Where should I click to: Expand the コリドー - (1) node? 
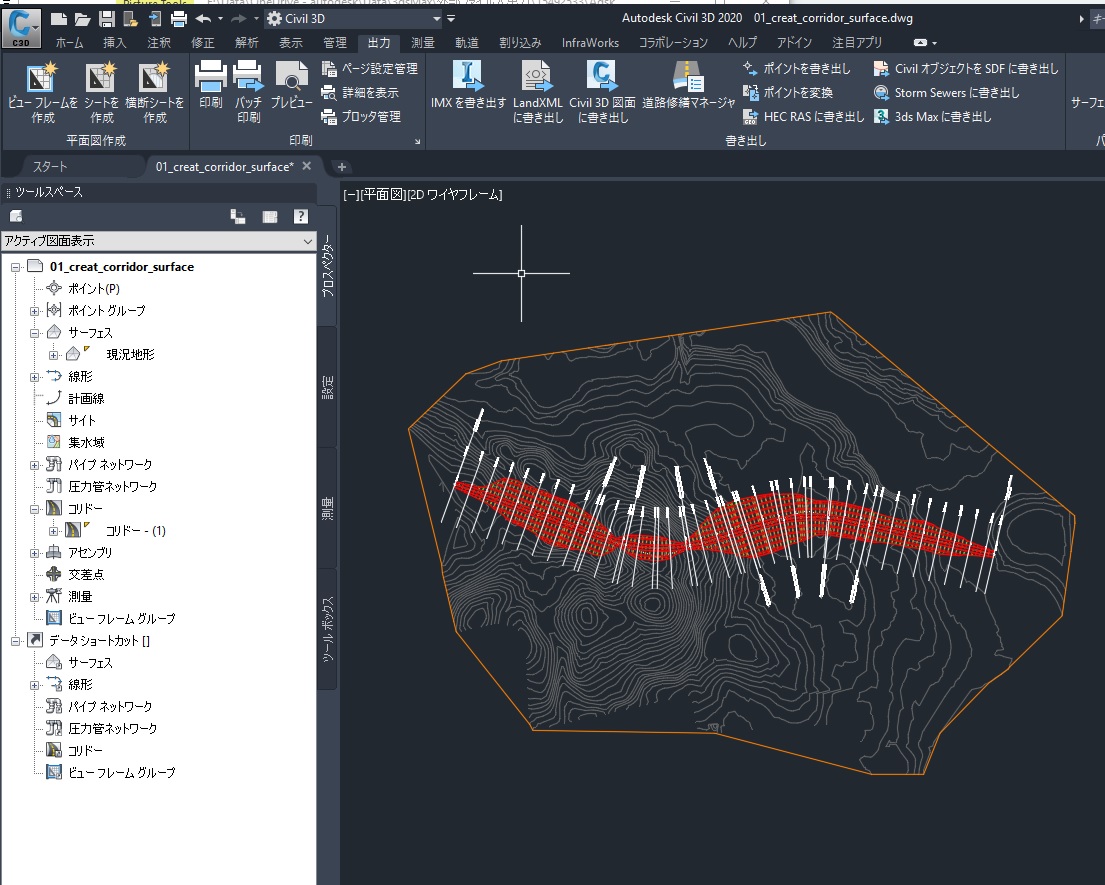click(x=54, y=531)
